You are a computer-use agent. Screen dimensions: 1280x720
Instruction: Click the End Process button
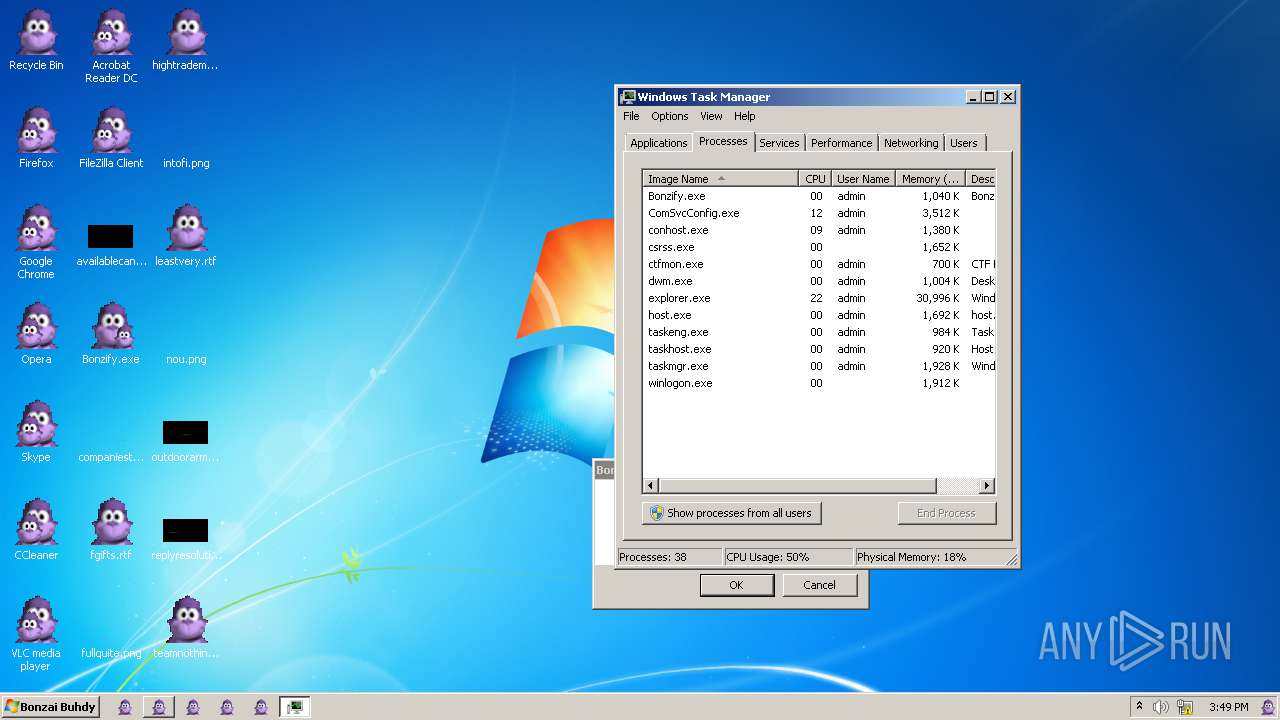click(946, 513)
